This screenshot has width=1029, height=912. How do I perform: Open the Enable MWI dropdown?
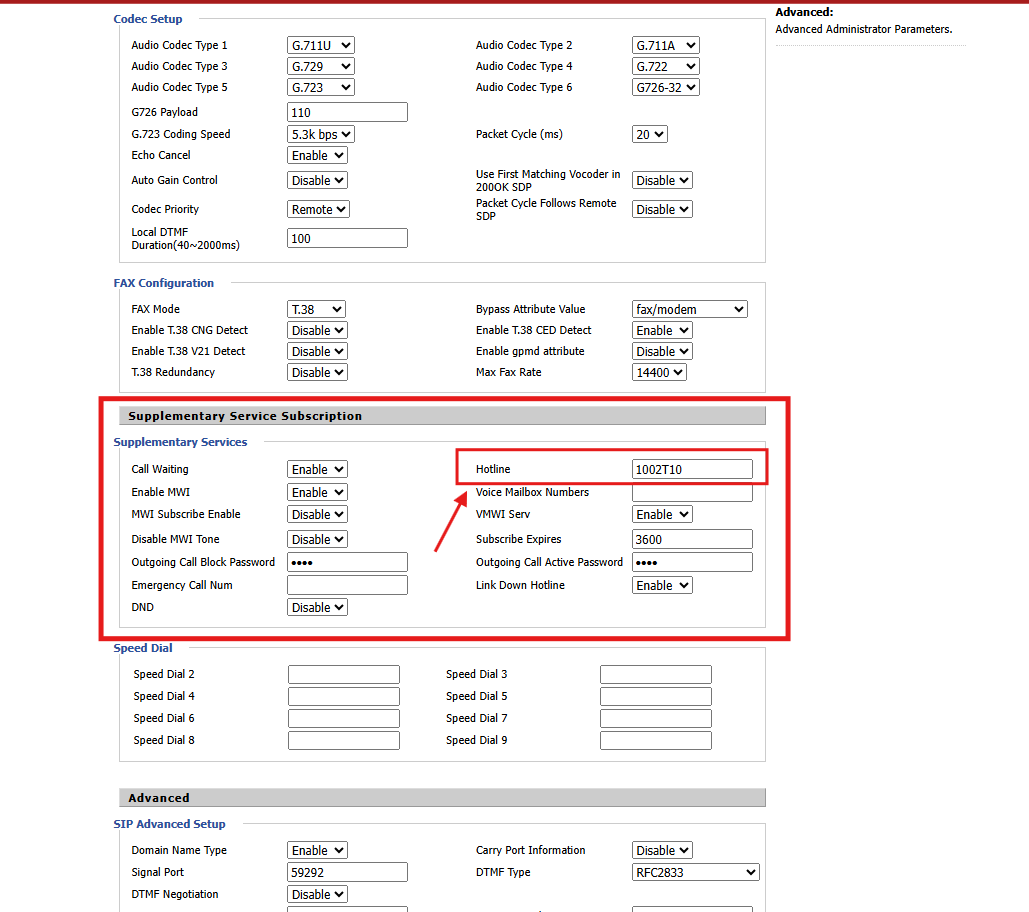[317, 492]
